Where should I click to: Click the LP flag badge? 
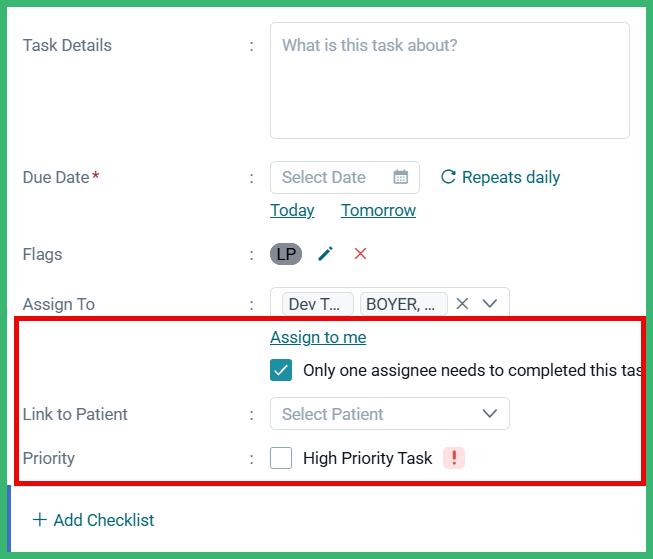click(286, 254)
